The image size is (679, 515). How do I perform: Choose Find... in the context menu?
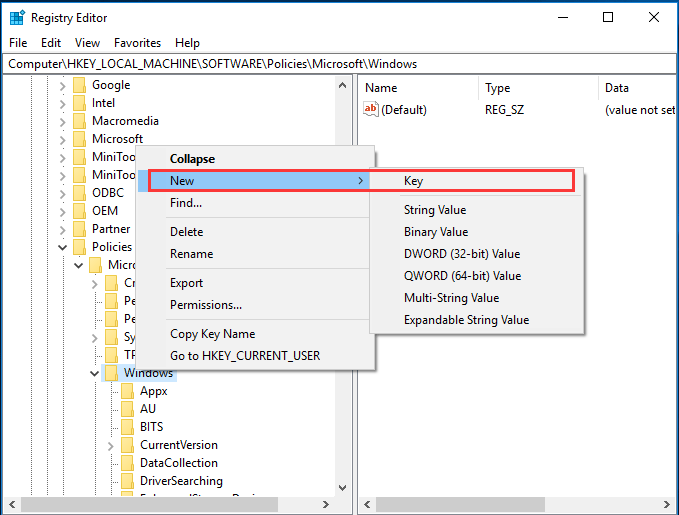[255, 203]
